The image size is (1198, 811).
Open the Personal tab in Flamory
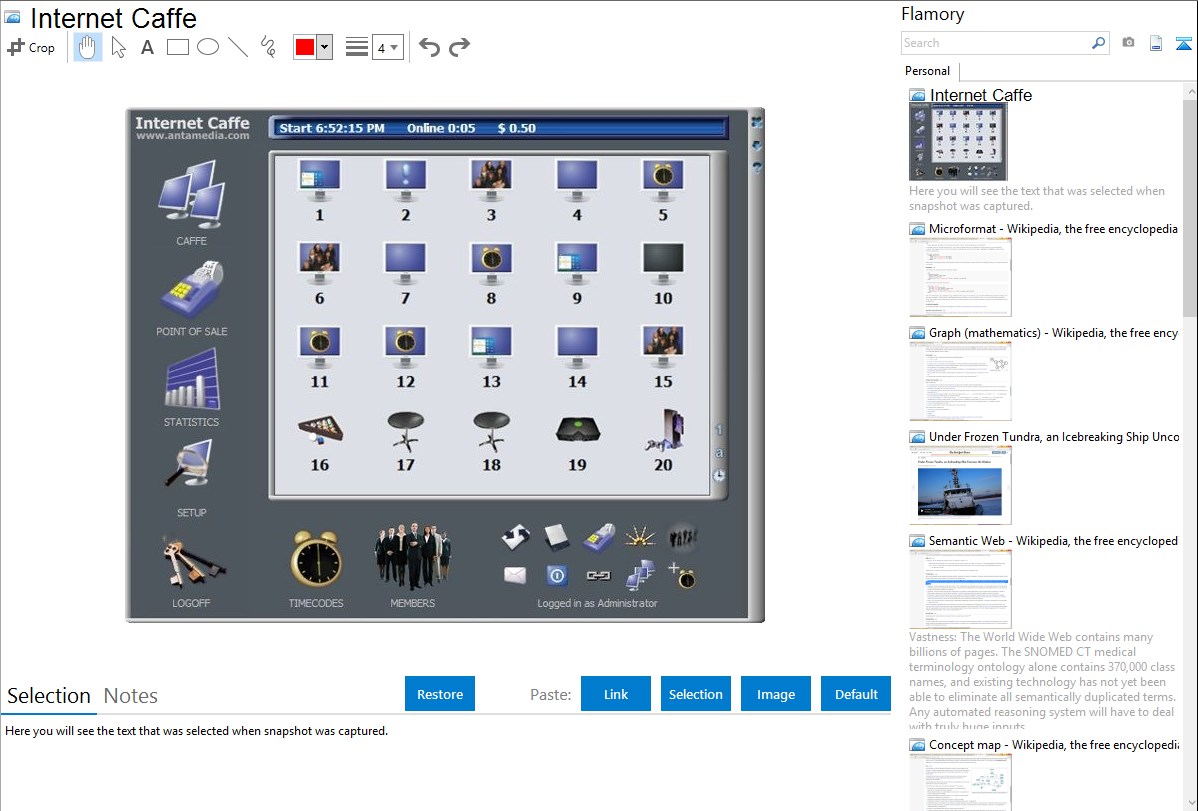pos(928,71)
